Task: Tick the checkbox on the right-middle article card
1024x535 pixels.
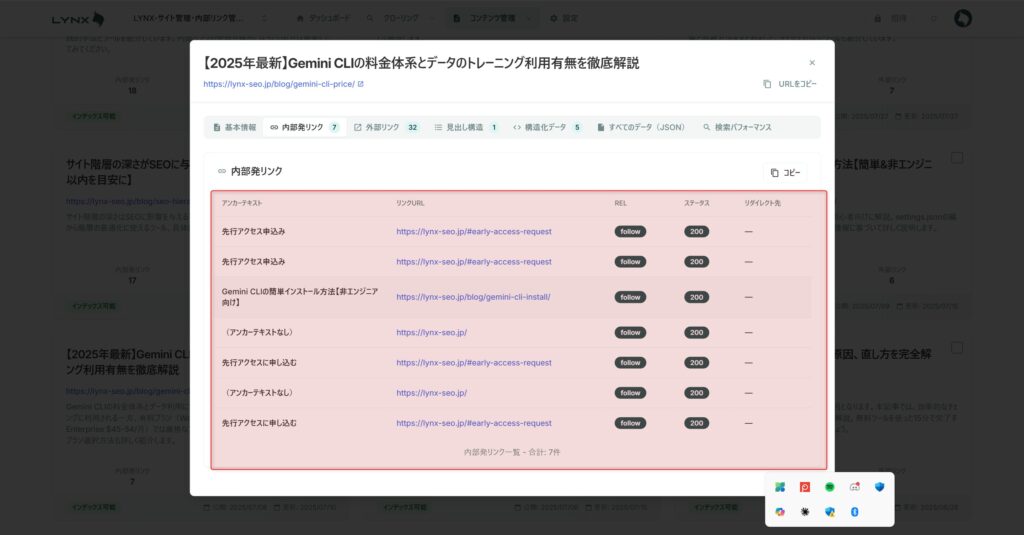Action: point(957,158)
